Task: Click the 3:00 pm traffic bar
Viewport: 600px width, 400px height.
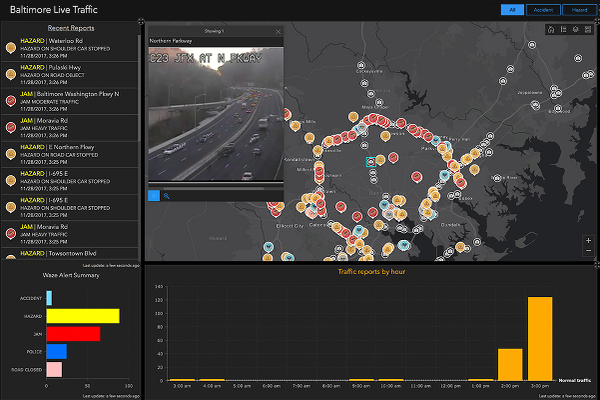Action: 540,338
